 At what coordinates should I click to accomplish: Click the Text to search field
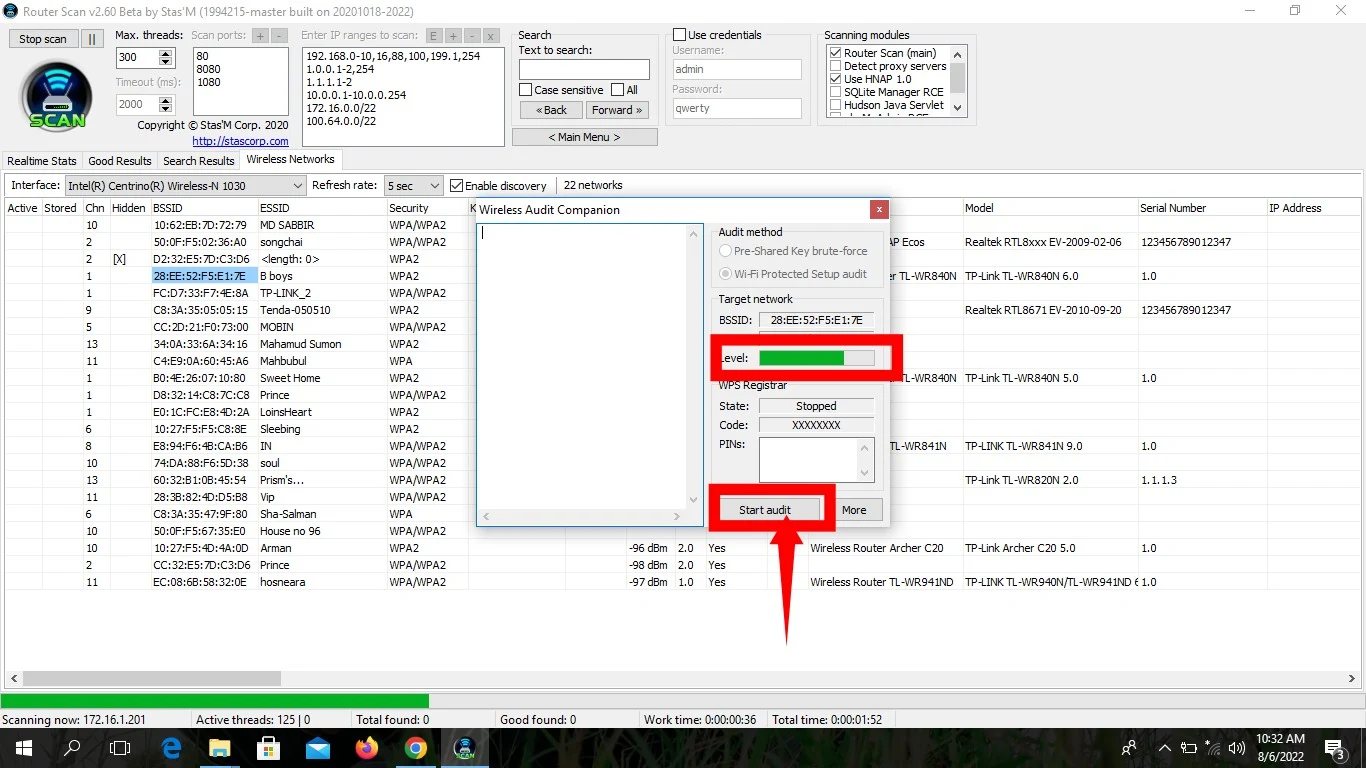(584, 69)
